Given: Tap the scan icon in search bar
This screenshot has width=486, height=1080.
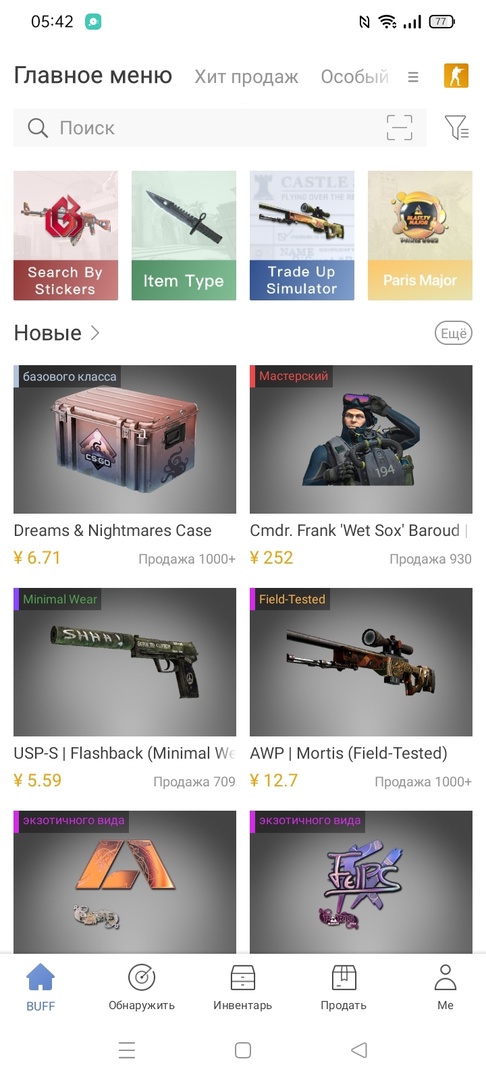Looking at the screenshot, I should coord(399,127).
